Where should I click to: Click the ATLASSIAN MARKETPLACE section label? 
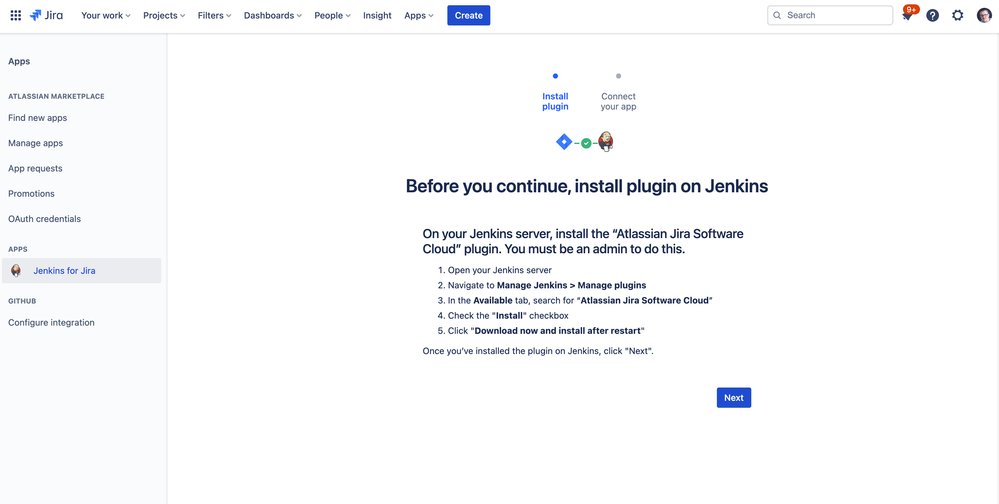56,96
